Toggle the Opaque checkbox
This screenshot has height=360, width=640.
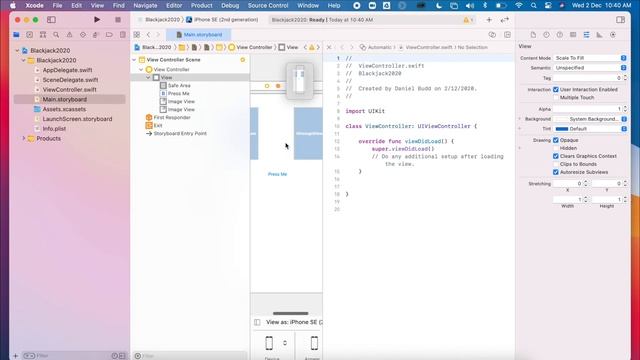click(x=556, y=140)
